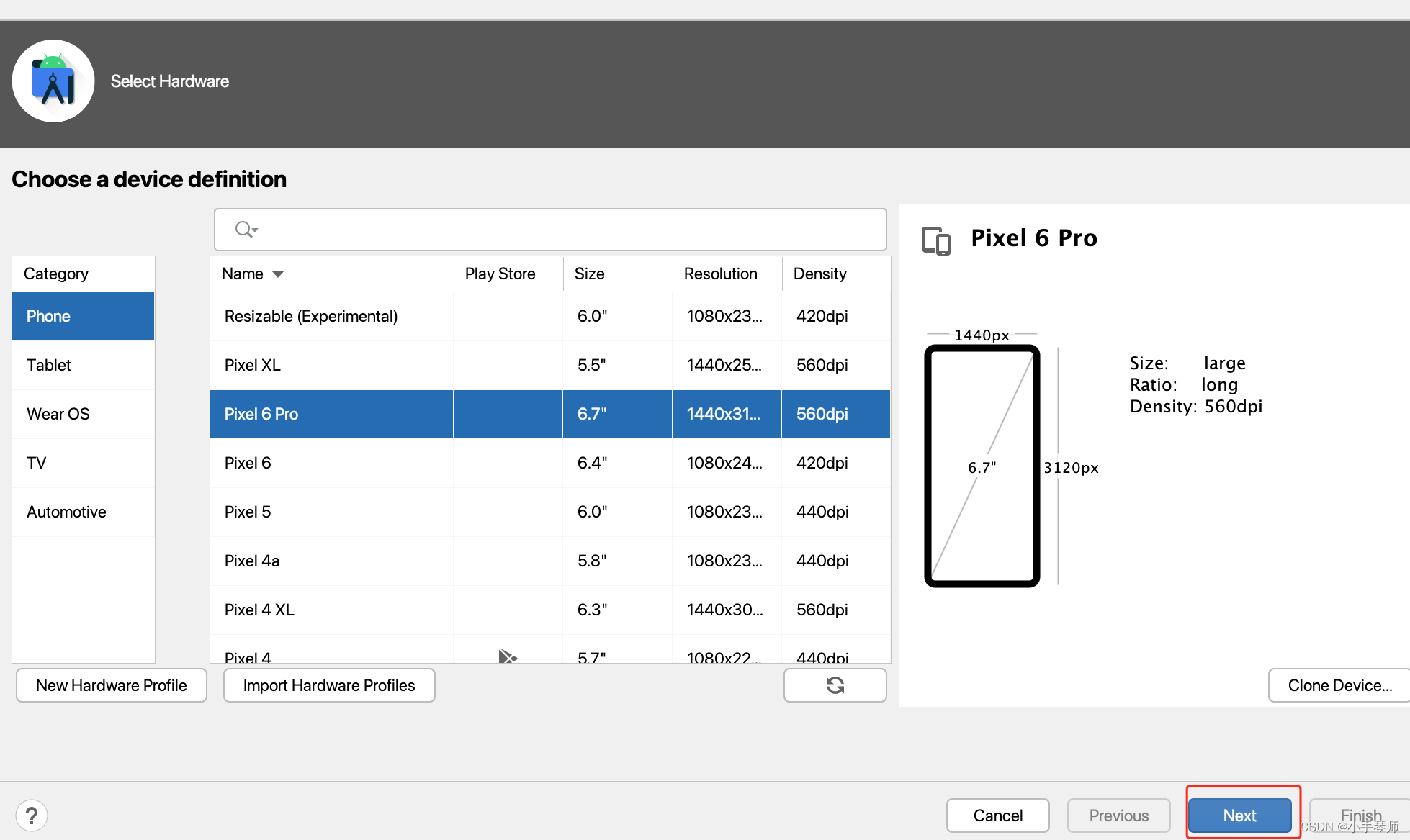
Task: Select the Pixel 5 device
Action: pyautogui.click(x=550, y=512)
